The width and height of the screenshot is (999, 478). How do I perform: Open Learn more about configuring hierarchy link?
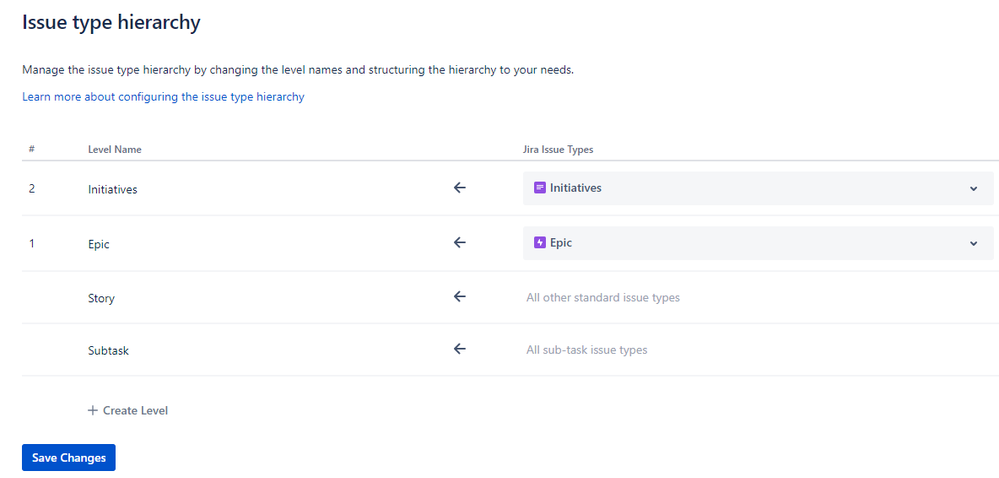tap(163, 97)
